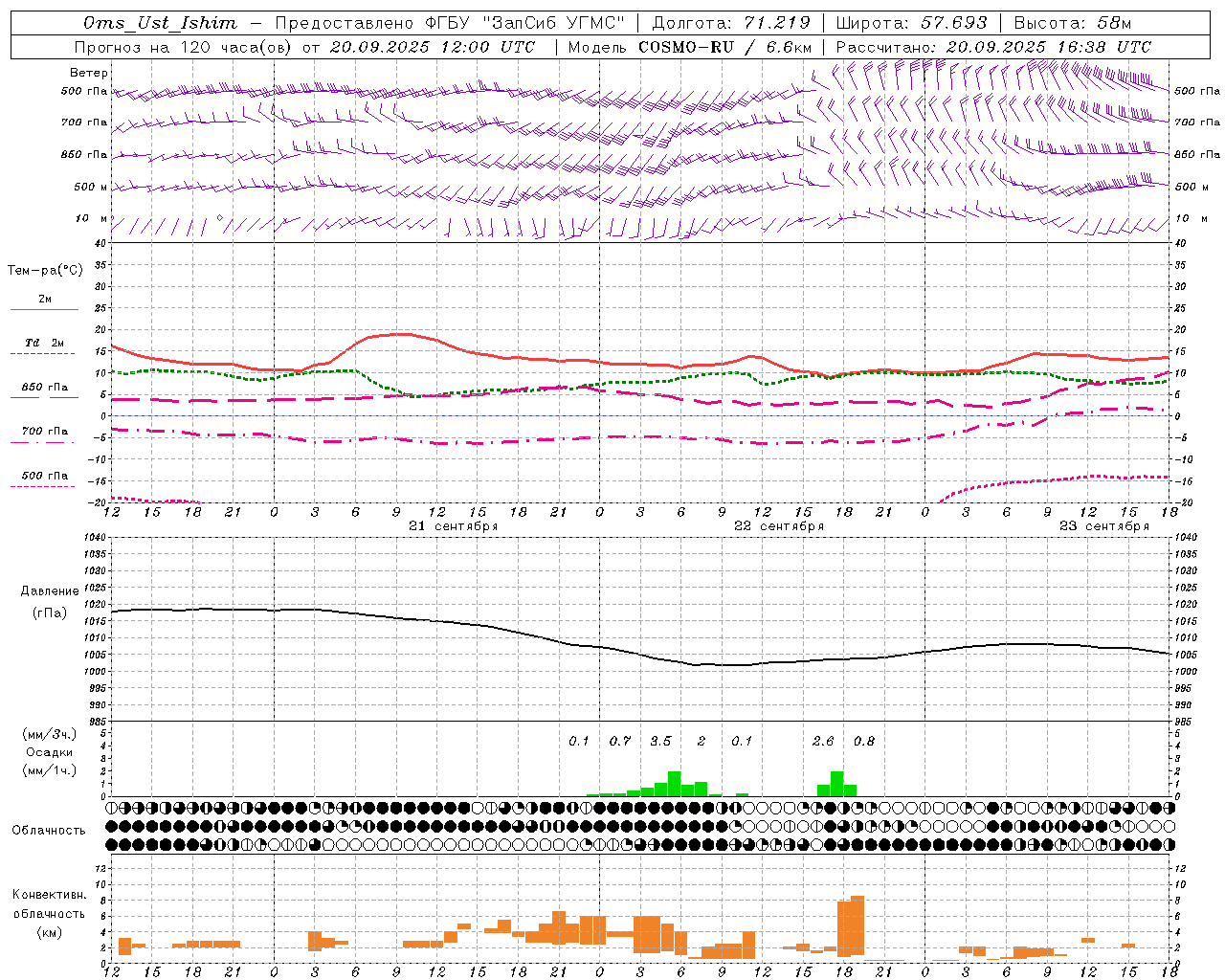The height and width of the screenshot is (980, 1225).
Task: Click the 0.8 precipitation amount value
Action: tap(864, 742)
